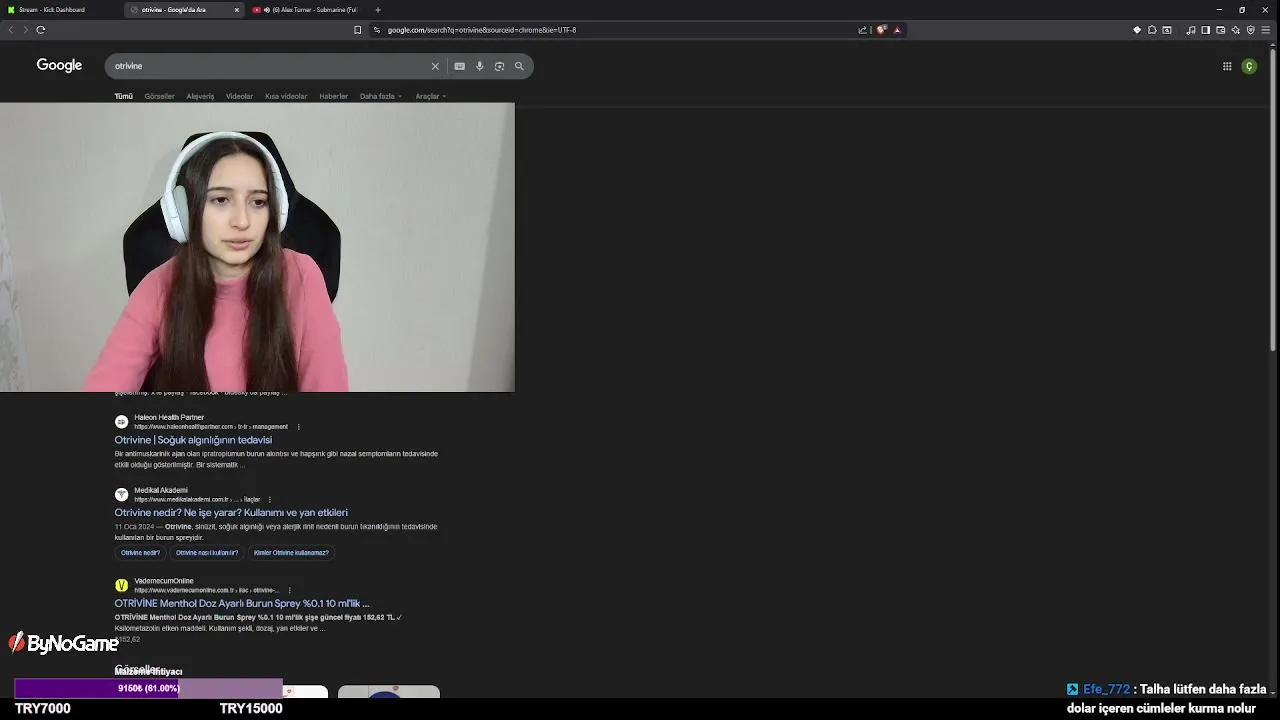This screenshot has height=720, width=1280.
Task: Click the share icon in address bar
Action: point(863,30)
